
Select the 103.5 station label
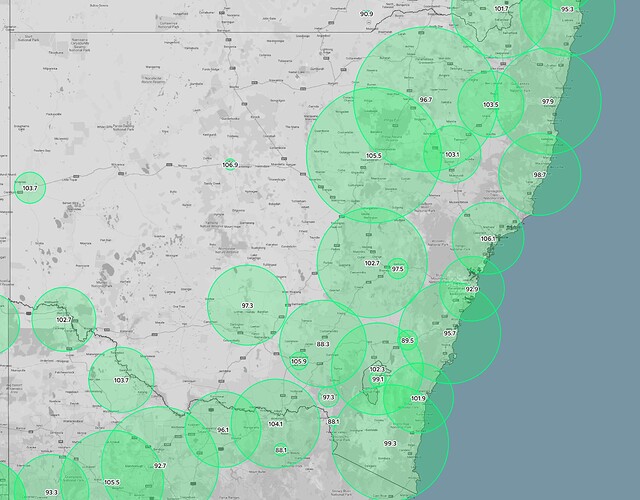click(x=490, y=105)
